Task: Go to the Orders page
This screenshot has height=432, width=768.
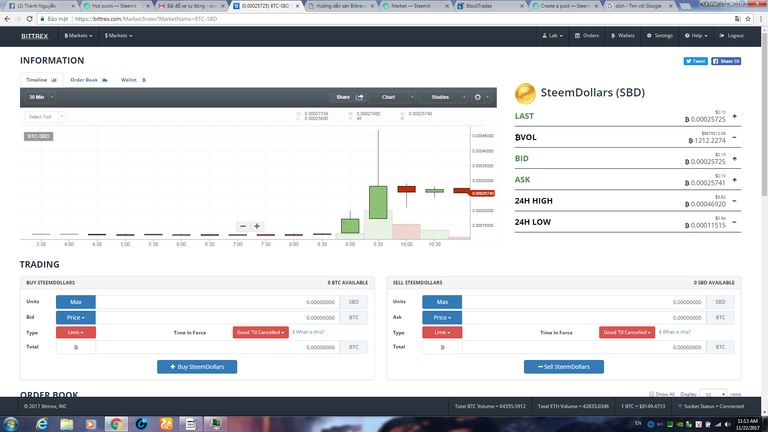Action: (587, 36)
